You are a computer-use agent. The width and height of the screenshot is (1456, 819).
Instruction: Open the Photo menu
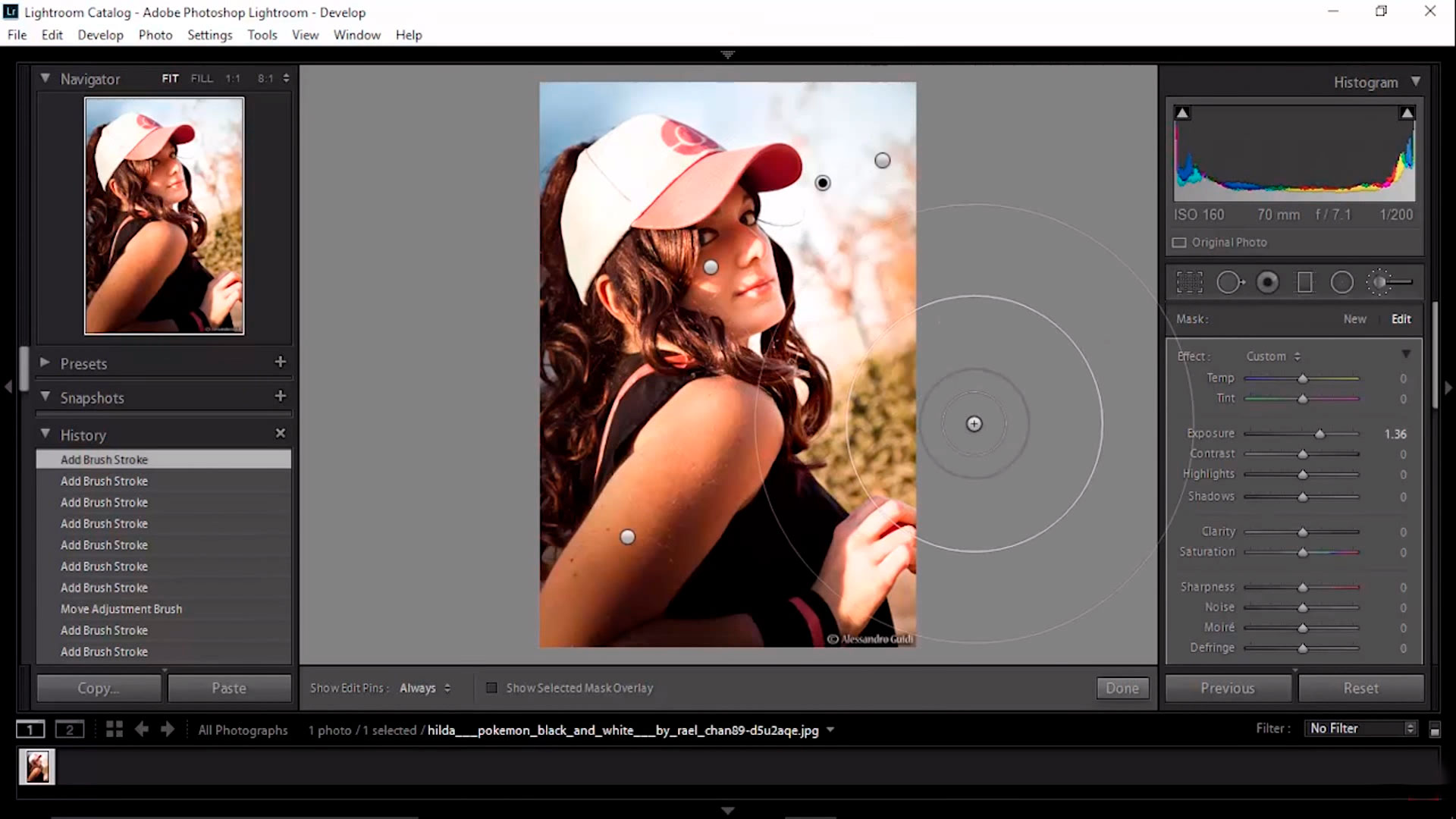click(x=155, y=35)
